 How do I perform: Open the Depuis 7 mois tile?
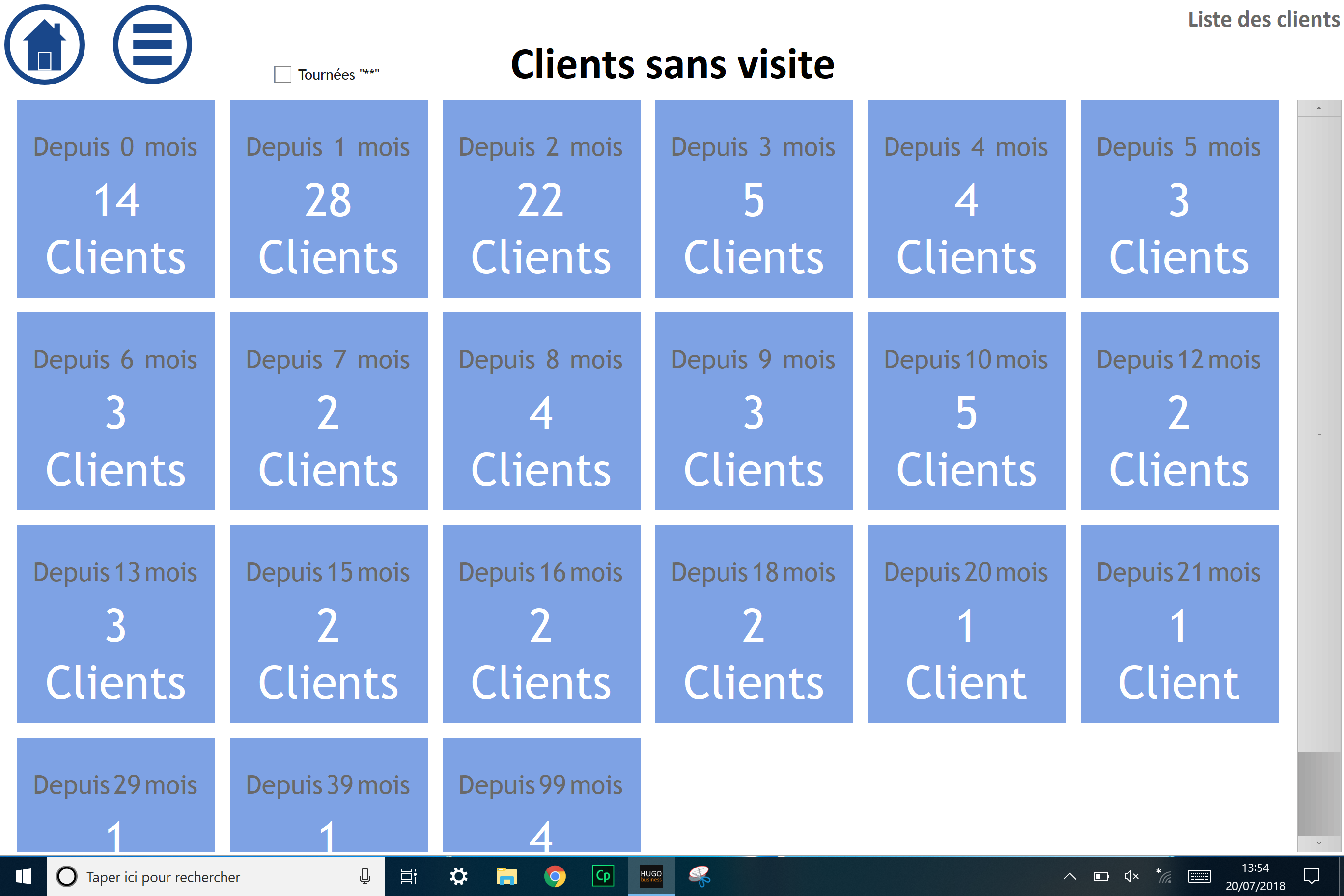329,412
